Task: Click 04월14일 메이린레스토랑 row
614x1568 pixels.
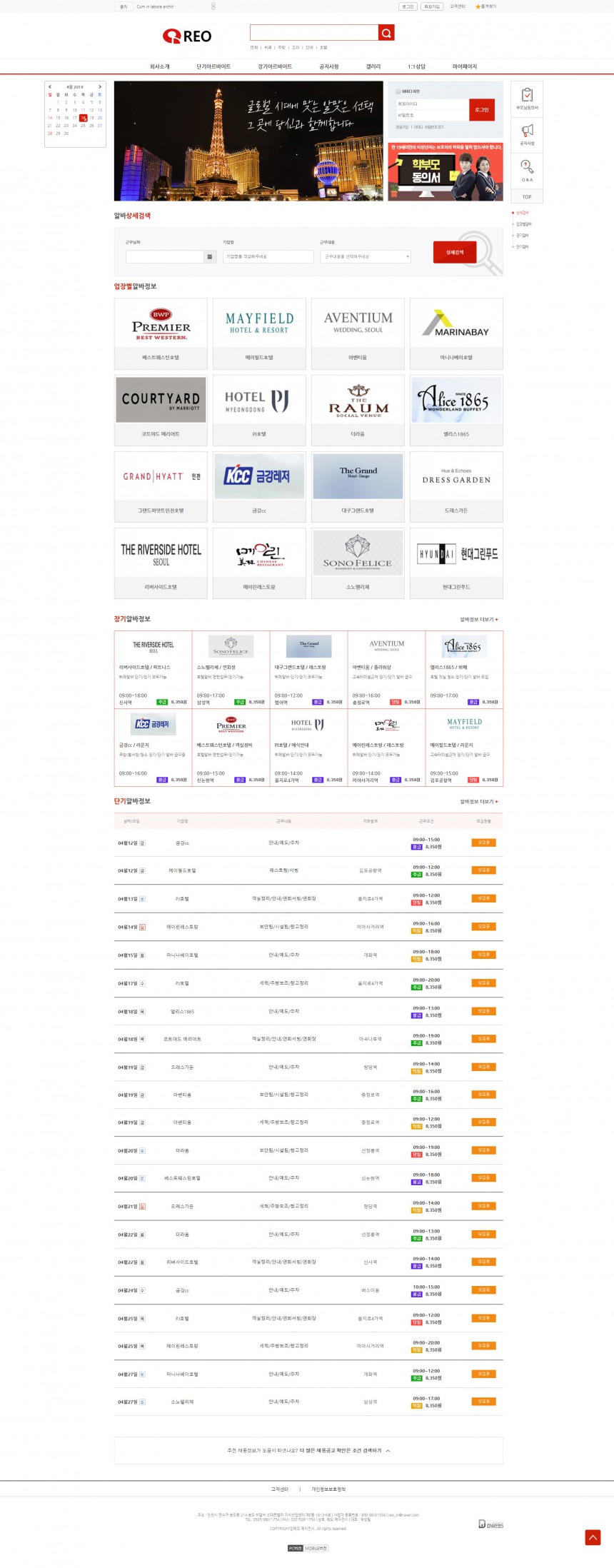Action: pos(308,927)
